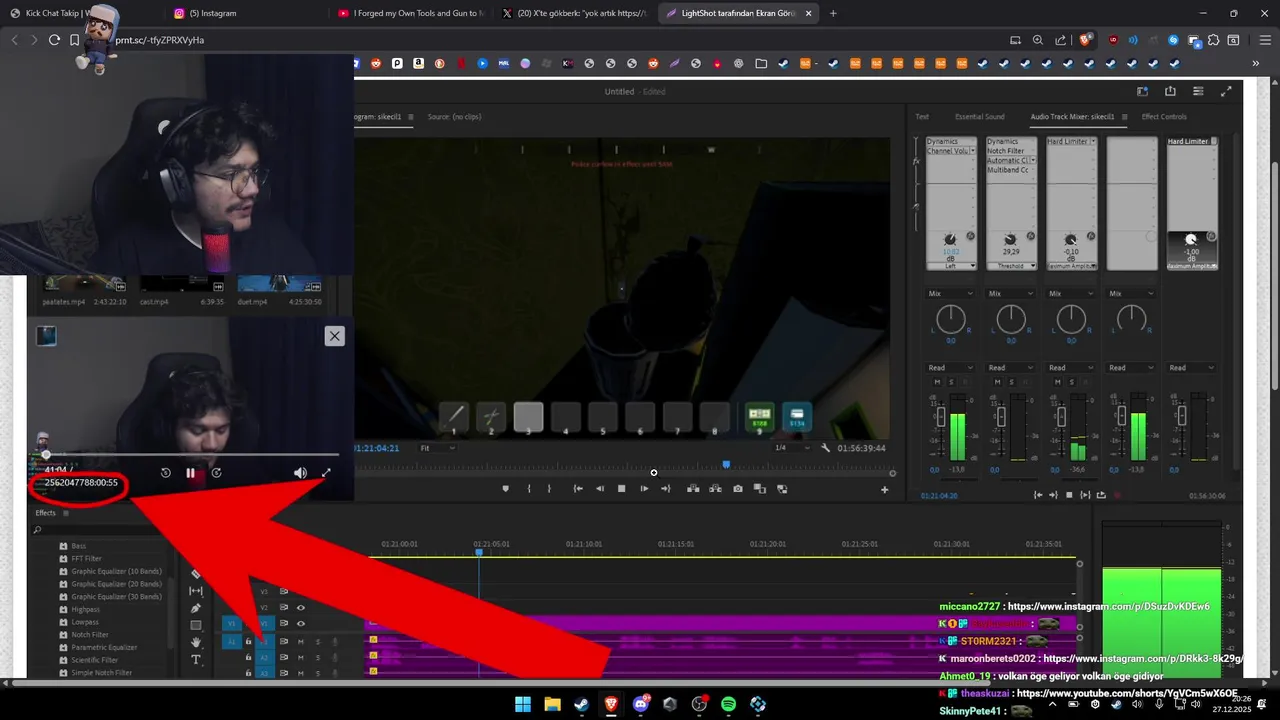The height and width of the screenshot is (720, 1280).
Task: Click Go to In point button
Action: [578, 489]
